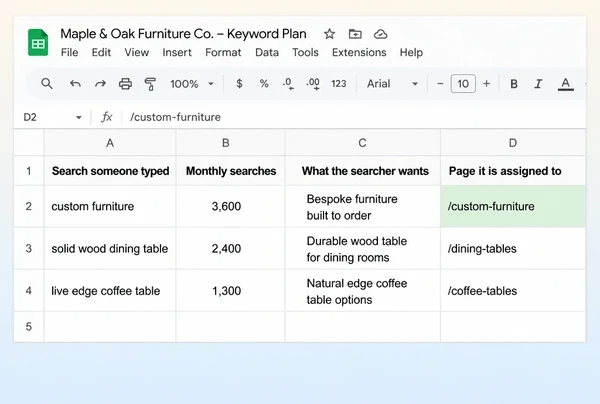
Task: Select row 2 header
Action: 29,206
